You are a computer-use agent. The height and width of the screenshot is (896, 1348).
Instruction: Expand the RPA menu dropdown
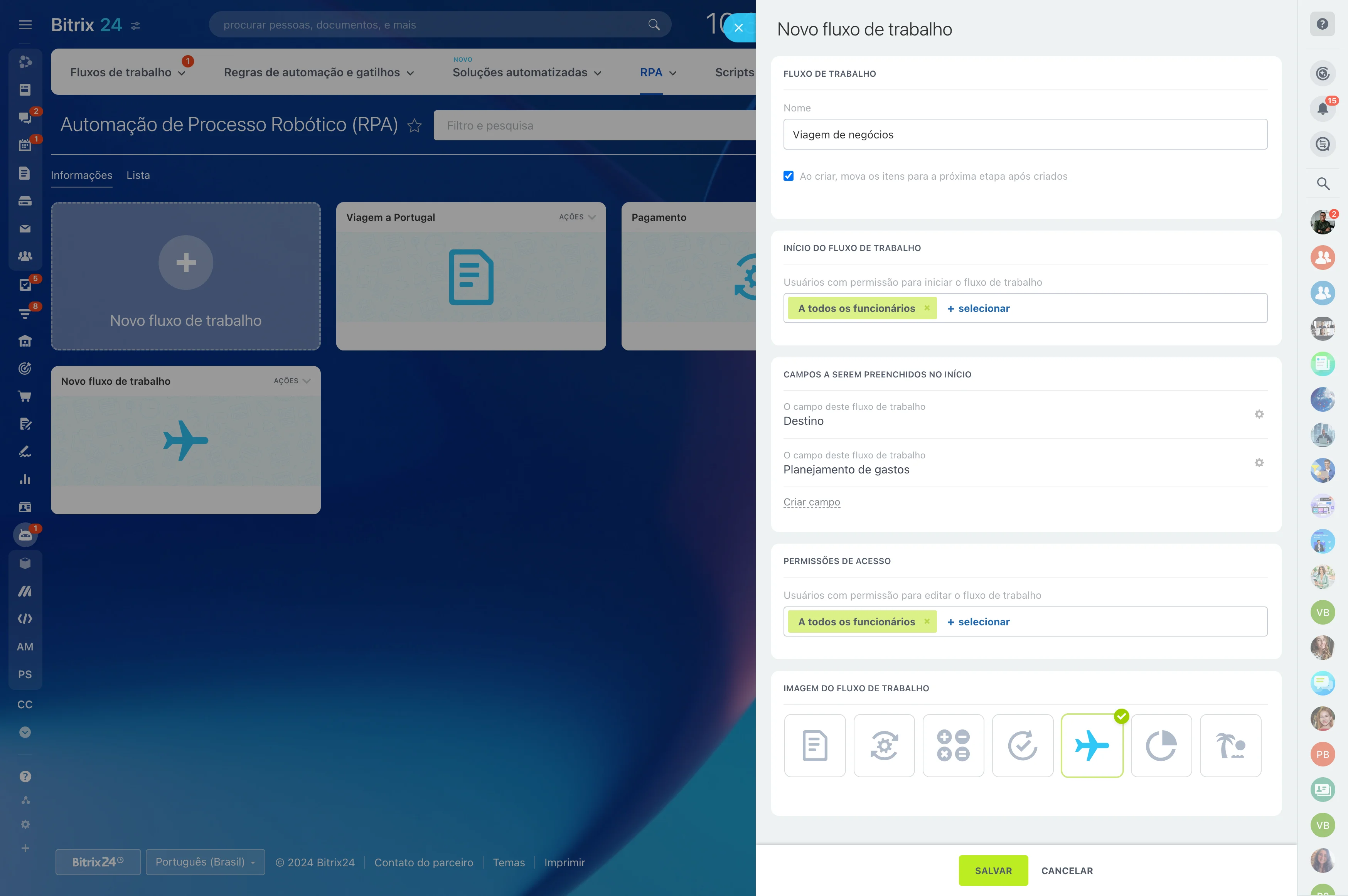pyautogui.click(x=658, y=72)
